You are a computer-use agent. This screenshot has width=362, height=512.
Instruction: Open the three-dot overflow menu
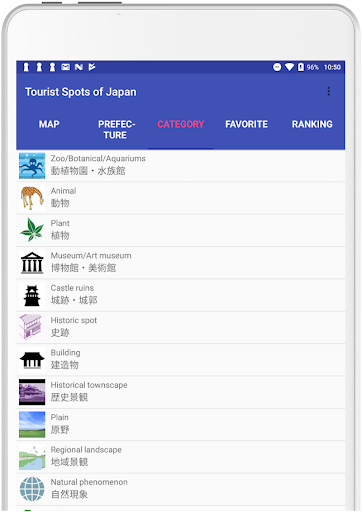(x=329, y=91)
